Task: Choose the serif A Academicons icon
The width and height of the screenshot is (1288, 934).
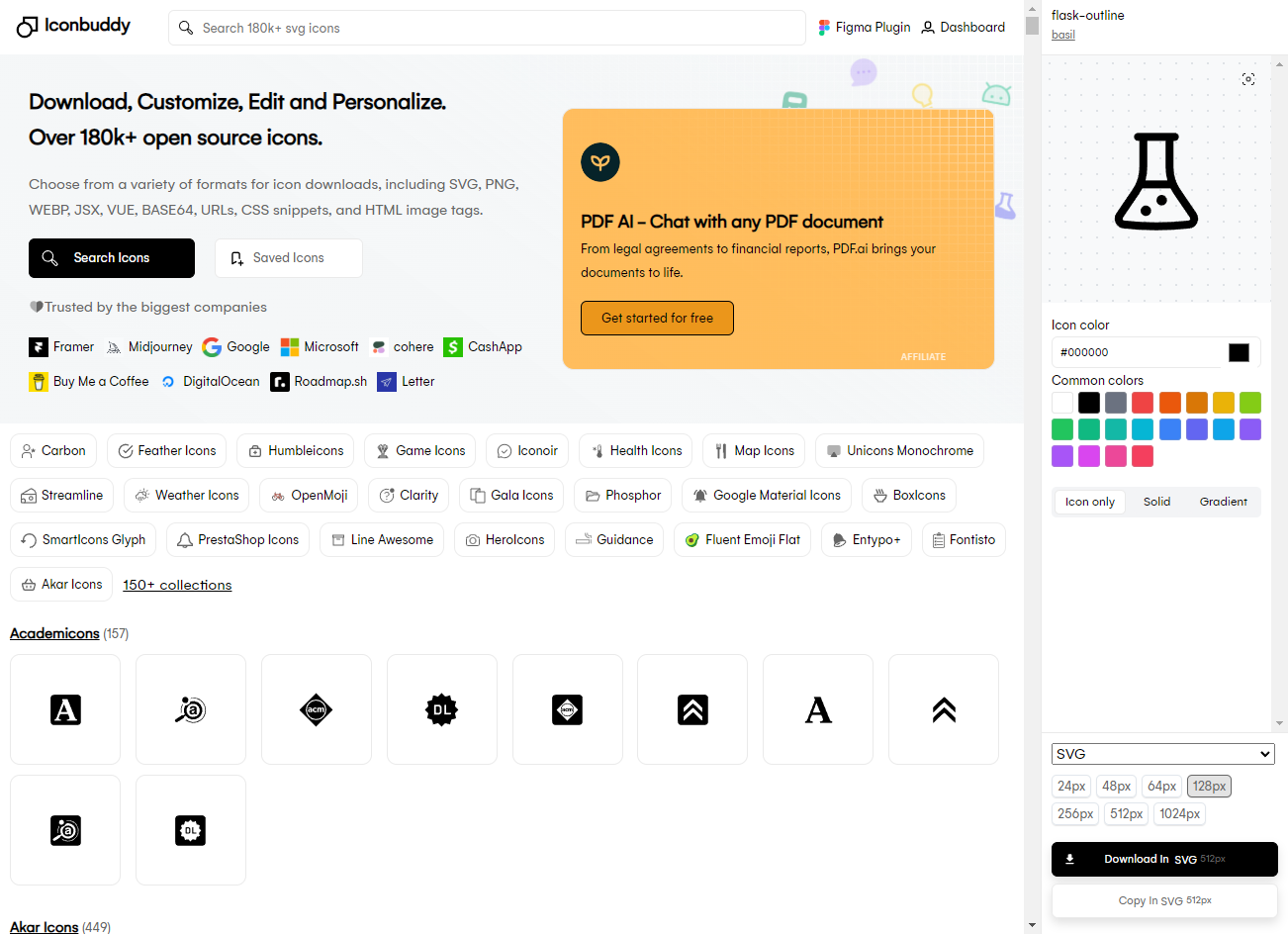Action: point(818,709)
